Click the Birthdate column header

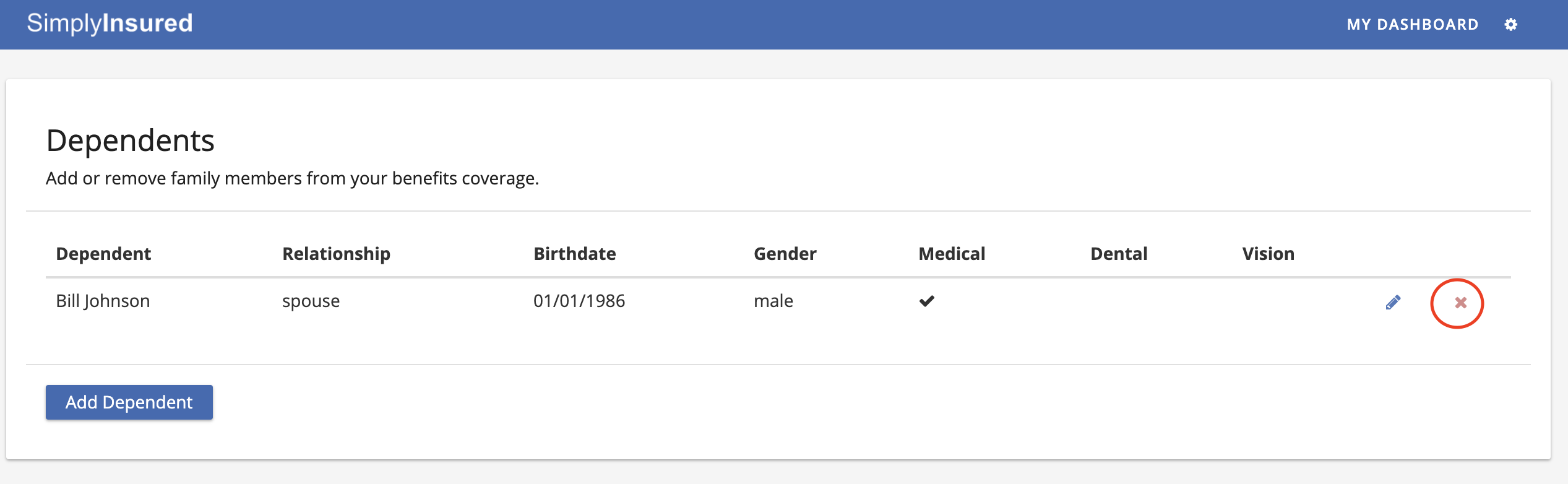pos(574,254)
